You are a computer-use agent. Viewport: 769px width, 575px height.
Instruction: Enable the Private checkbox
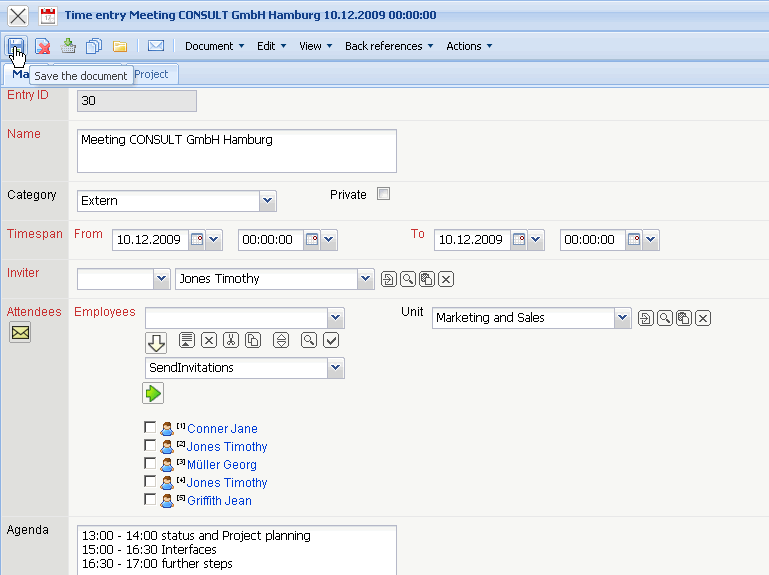[x=383, y=194]
